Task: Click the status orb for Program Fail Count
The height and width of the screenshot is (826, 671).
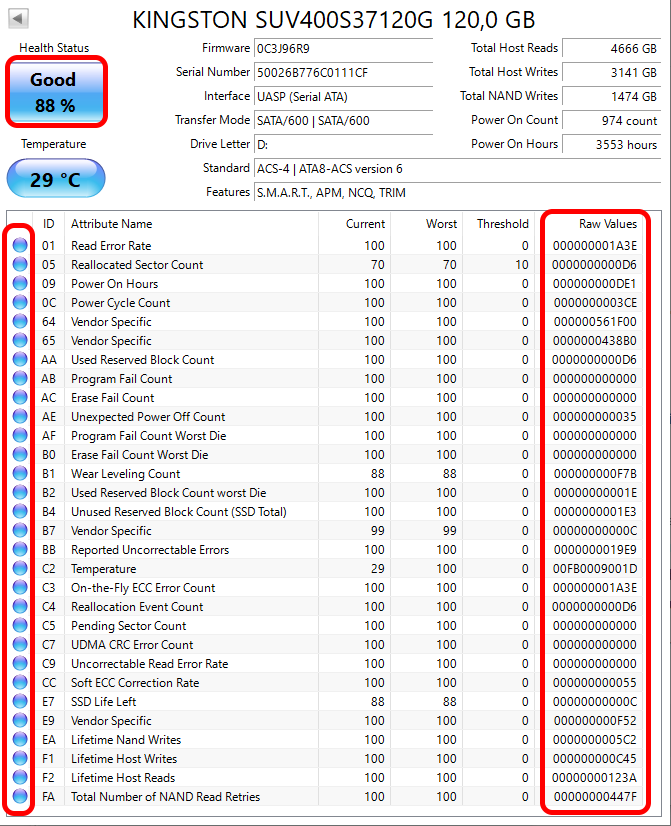Action: [x=20, y=378]
